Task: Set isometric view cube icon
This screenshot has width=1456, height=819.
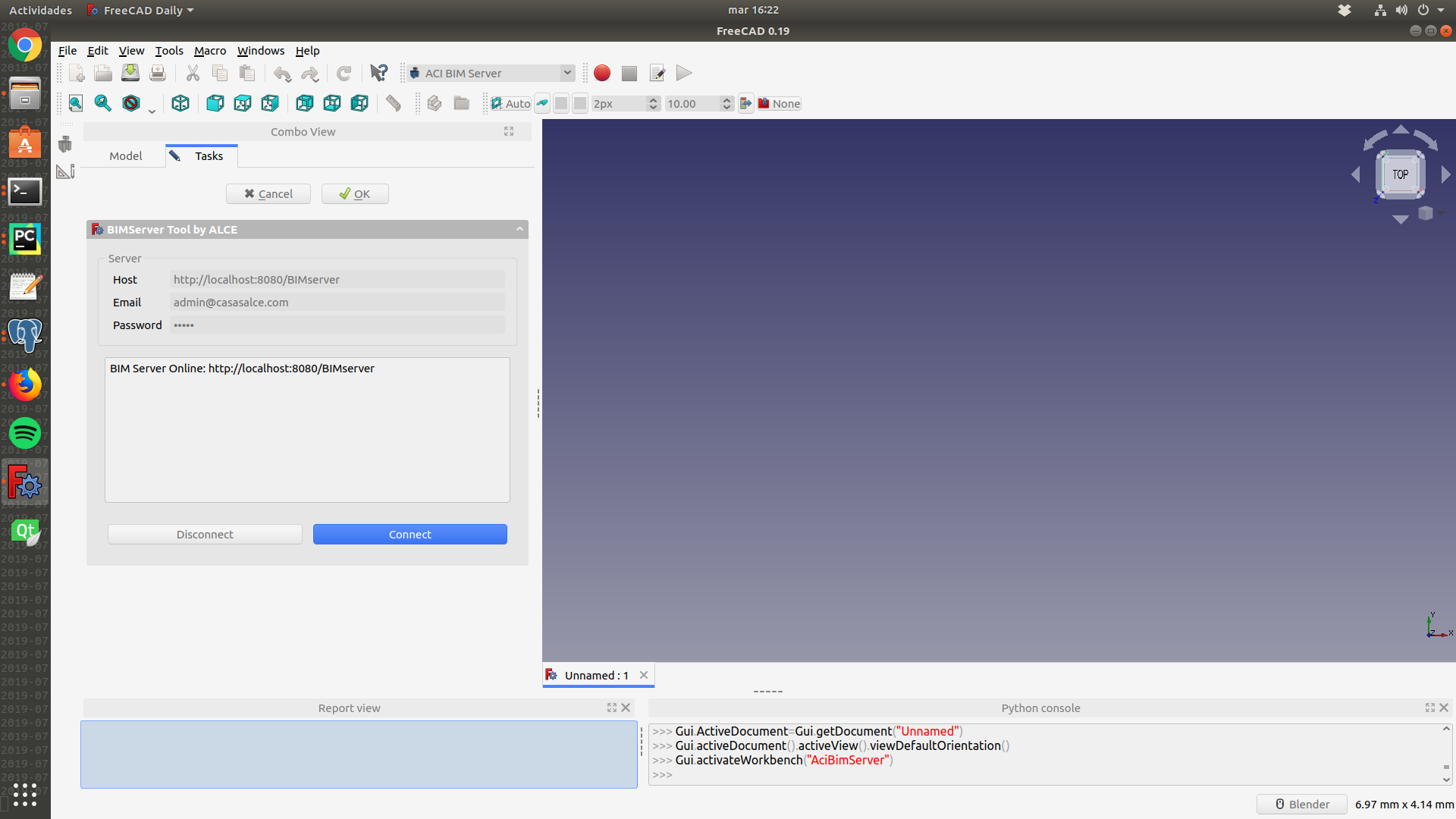Action: pyautogui.click(x=180, y=103)
